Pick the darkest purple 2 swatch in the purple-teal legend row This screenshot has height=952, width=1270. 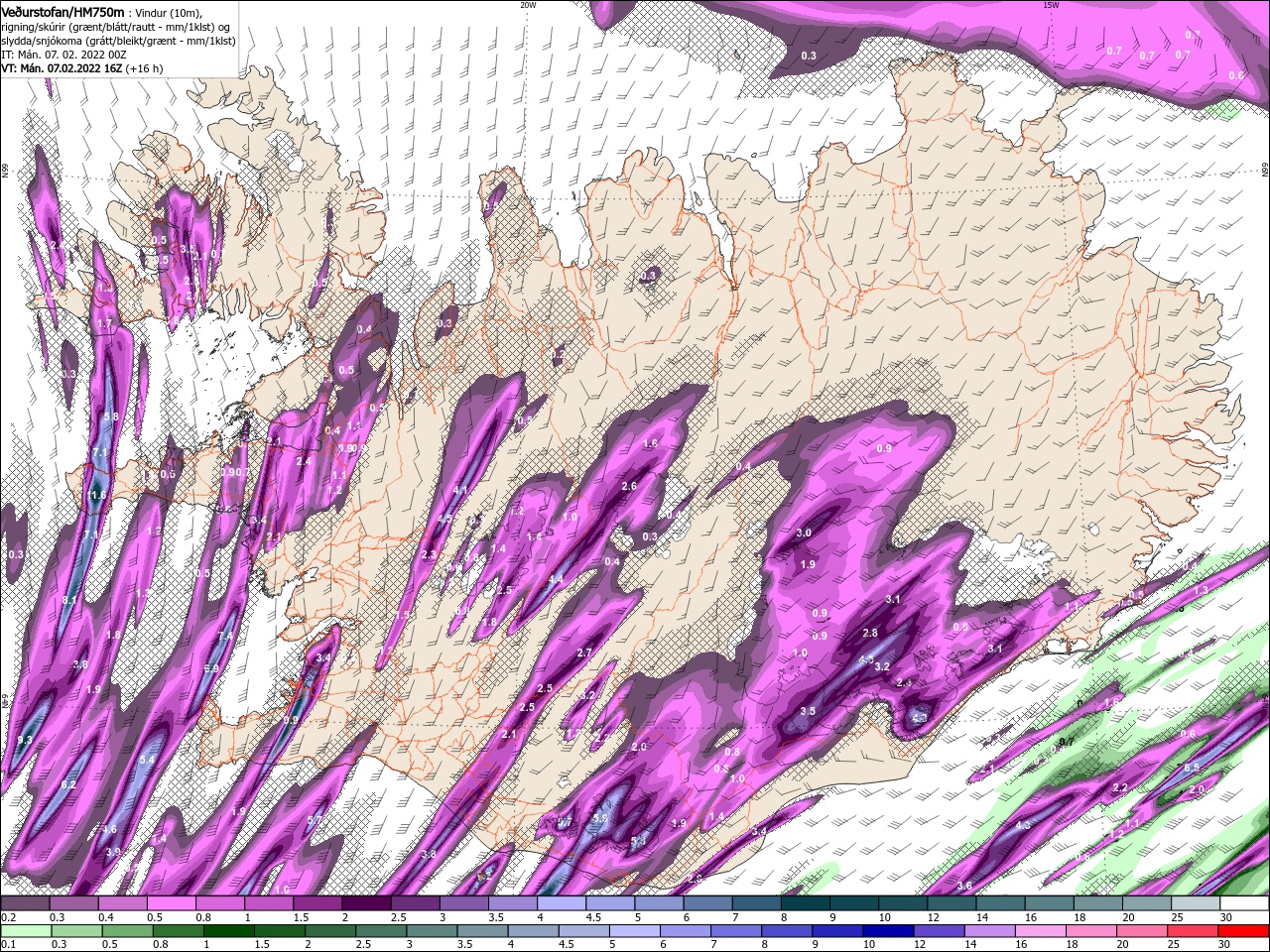pos(366,903)
